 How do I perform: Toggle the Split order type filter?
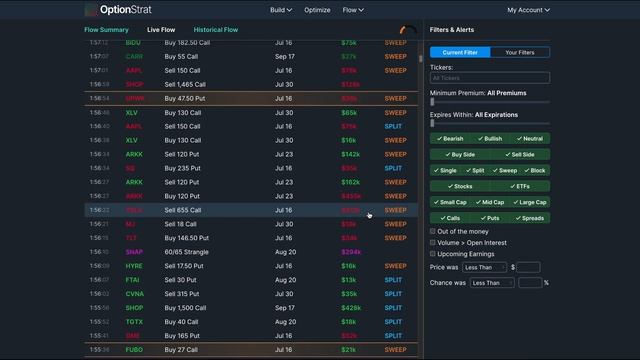click(x=475, y=171)
